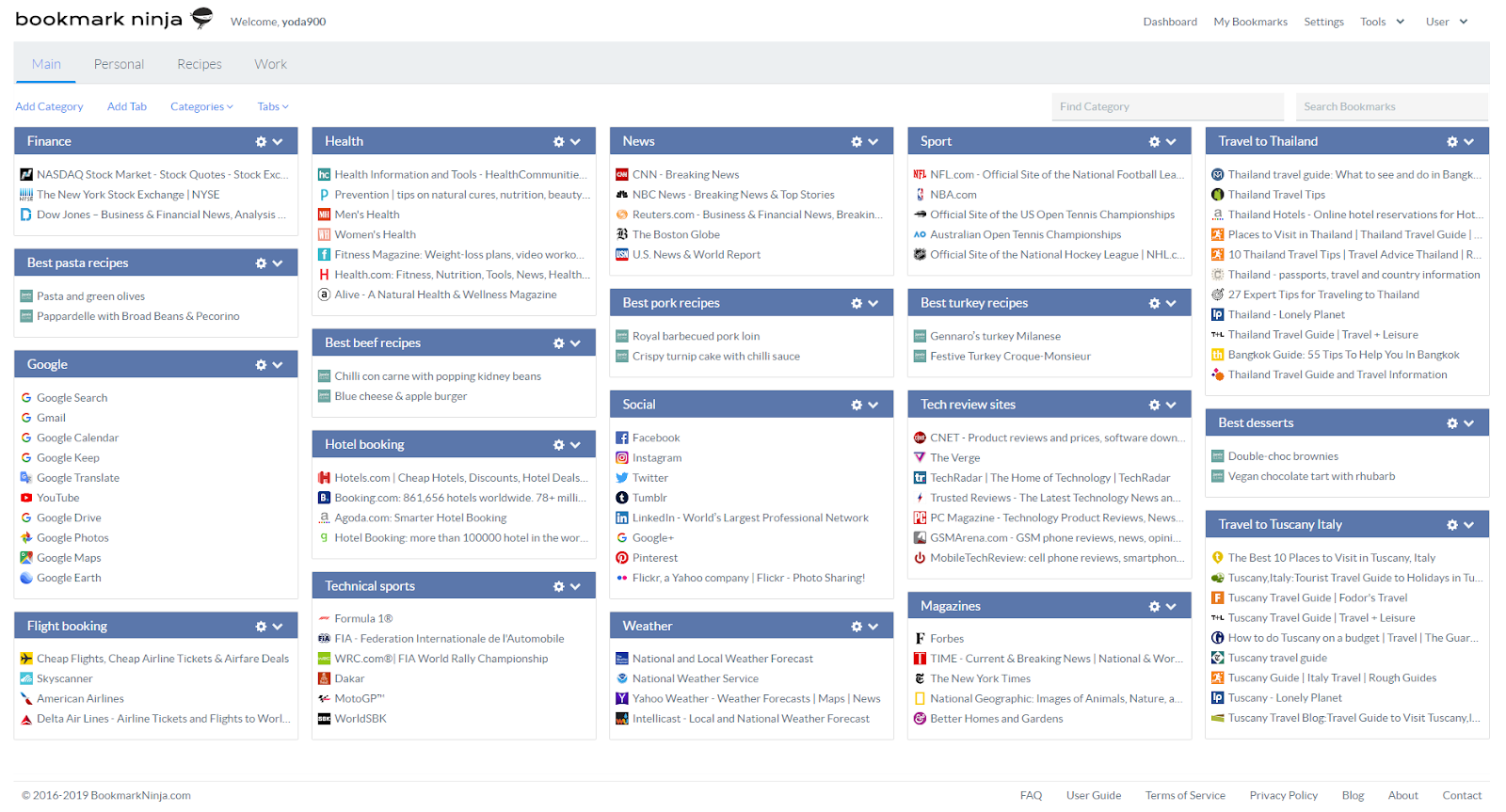Open the Tech review sites gear settings

click(1154, 405)
